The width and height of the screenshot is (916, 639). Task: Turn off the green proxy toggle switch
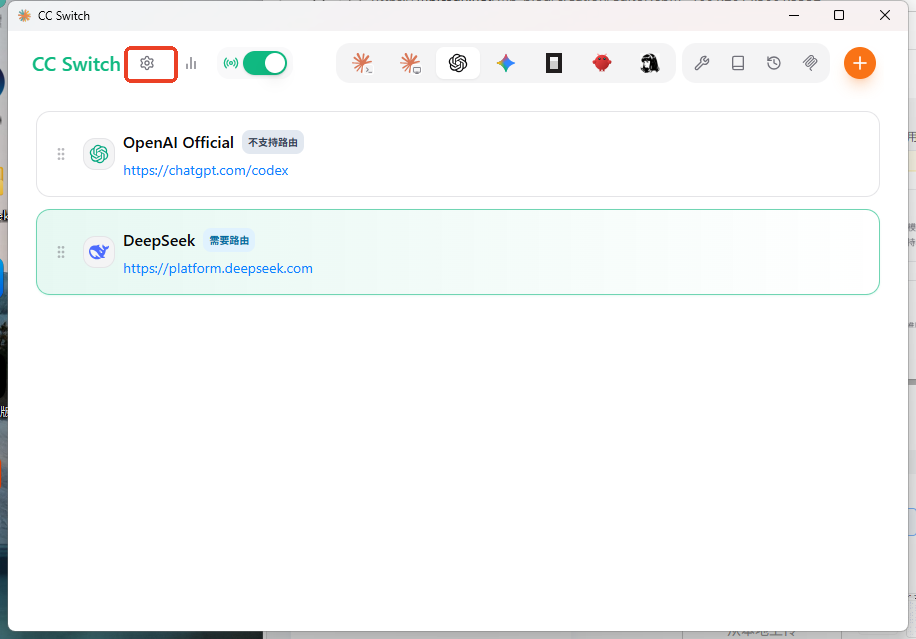[265, 63]
